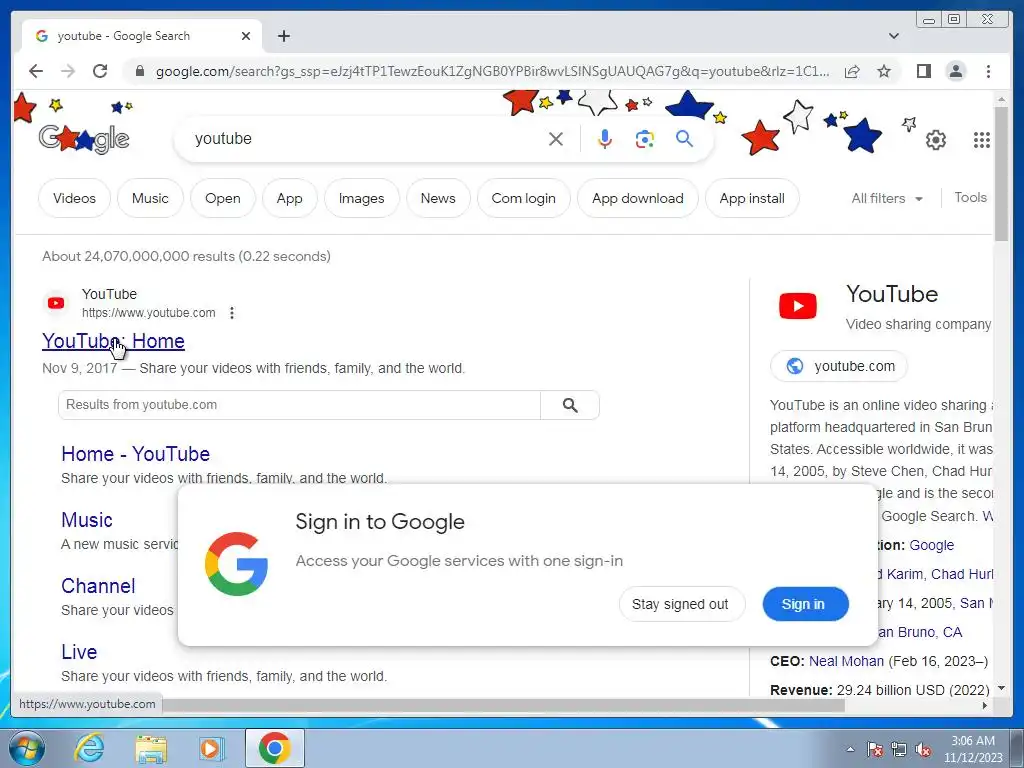Open Google apps grid
Screen dimensions: 1024x768
point(982,140)
